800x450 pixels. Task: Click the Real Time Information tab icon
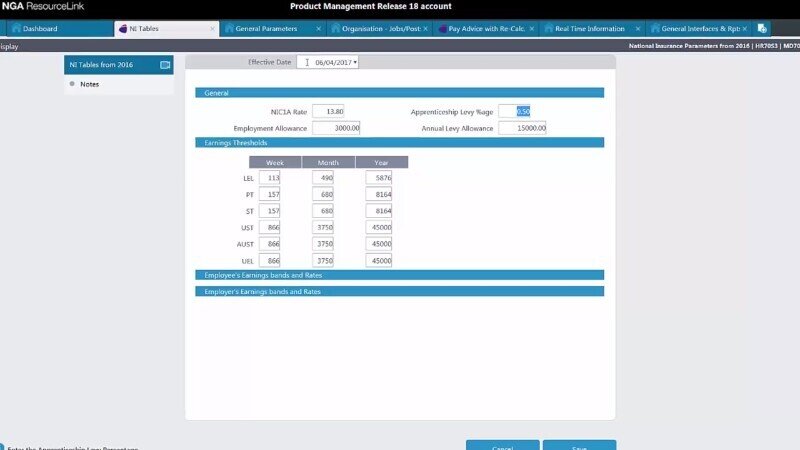(x=549, y=29)
